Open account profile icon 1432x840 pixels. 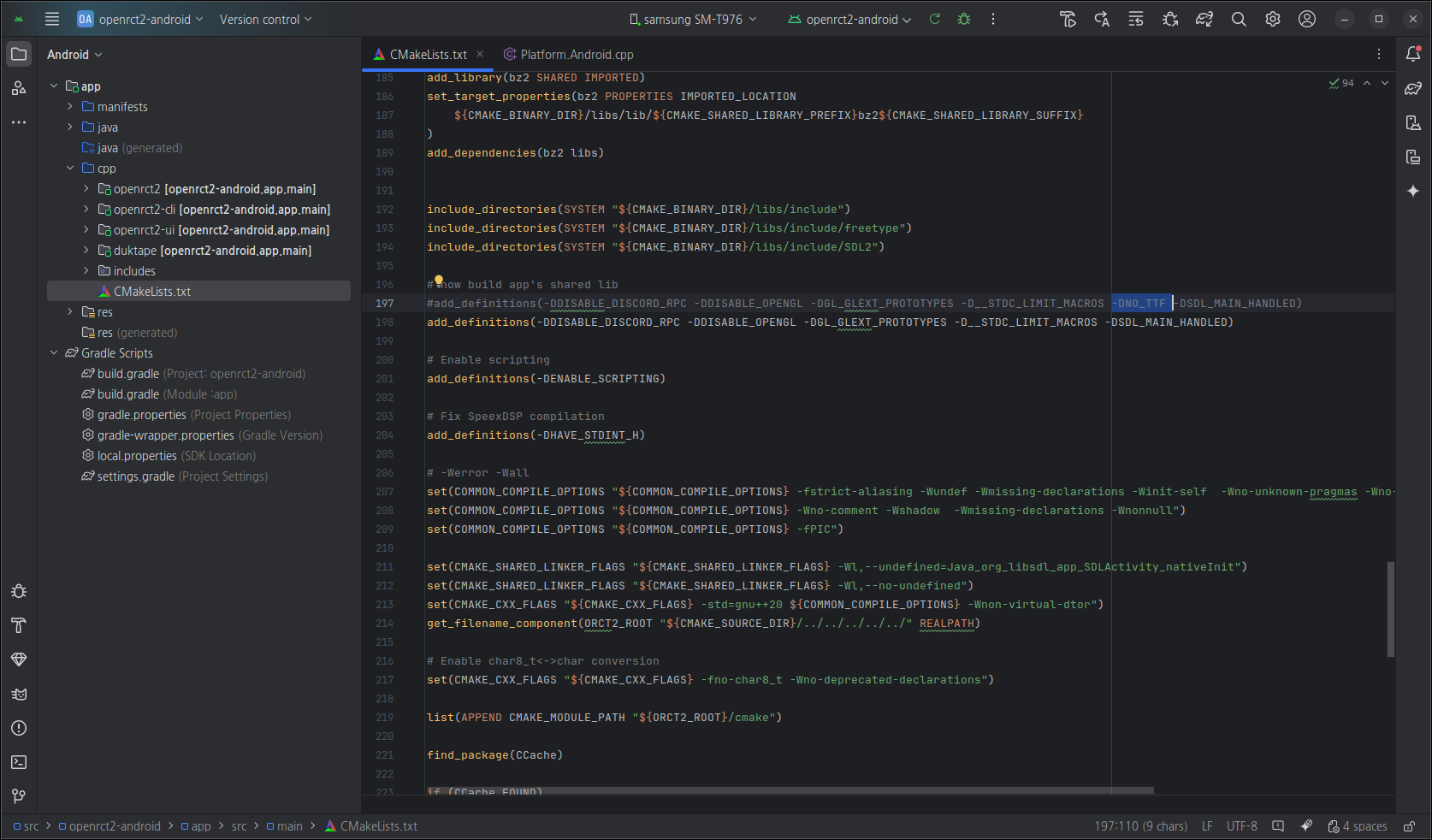coord(1307,19)
